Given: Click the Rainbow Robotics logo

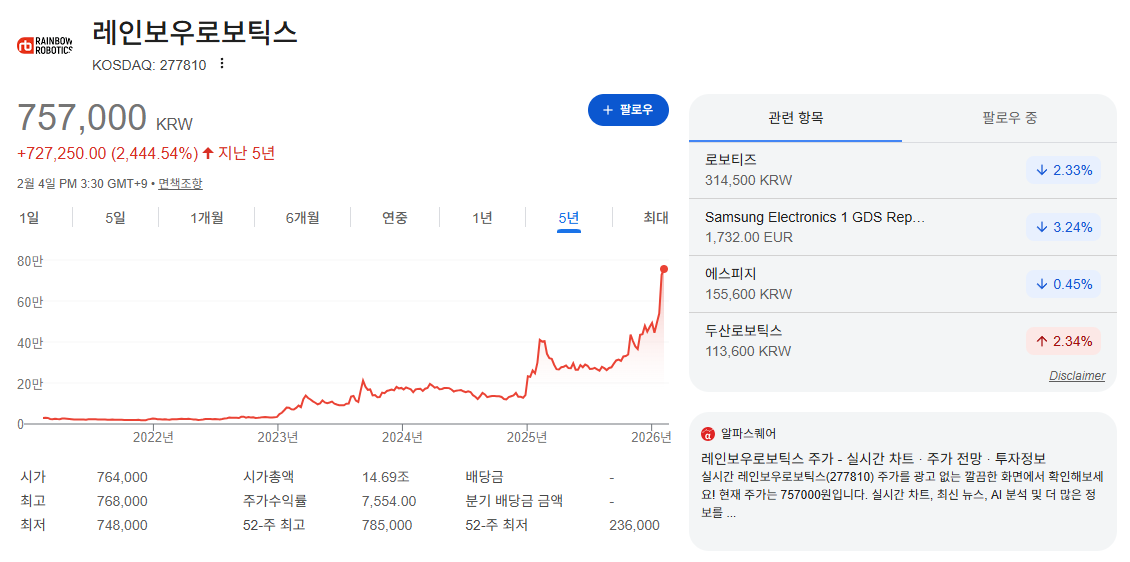Looking at the screenshot, I should (x=45, y=45).
